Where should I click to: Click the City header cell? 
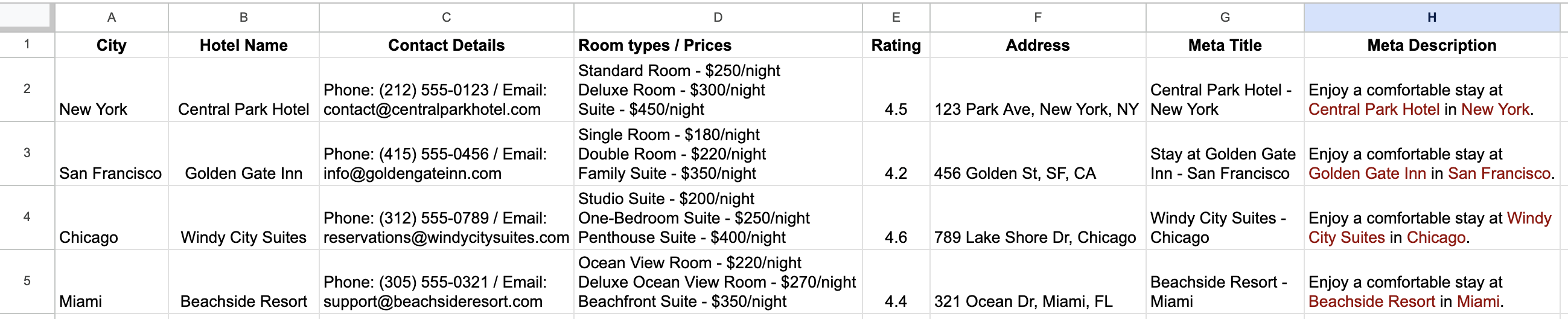[x=112, y=45]
